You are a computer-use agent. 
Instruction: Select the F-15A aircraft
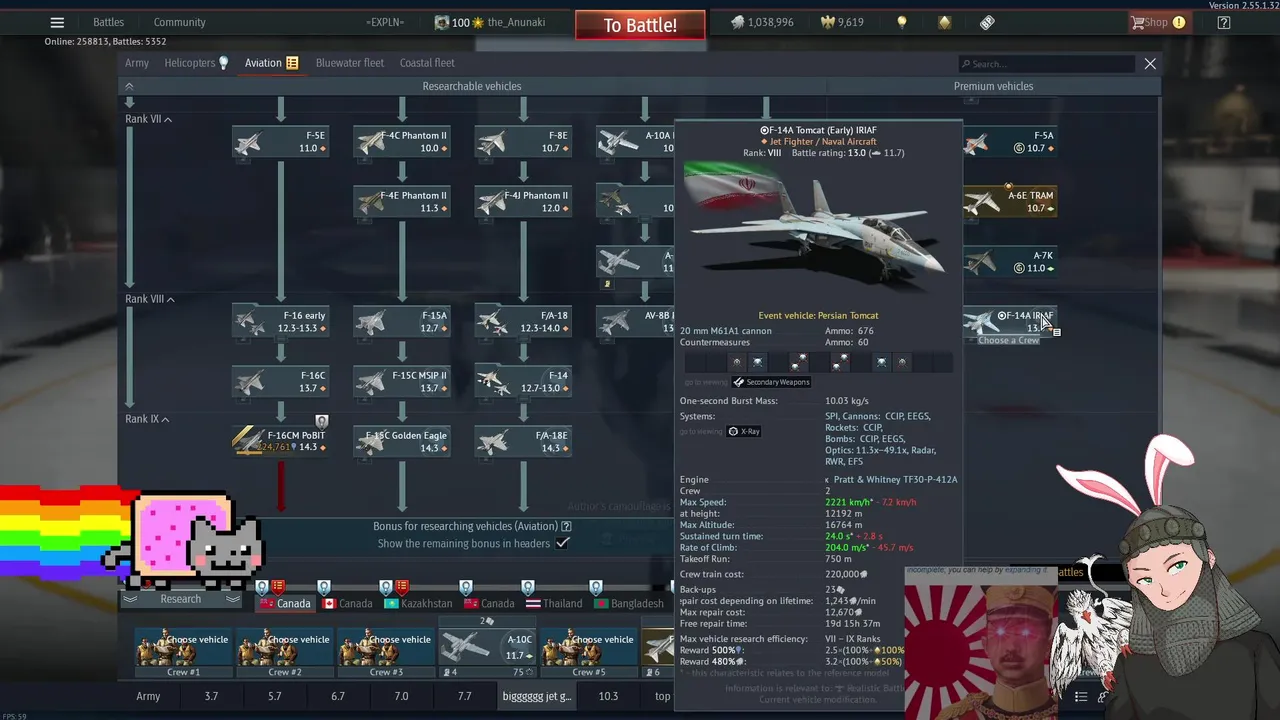[x=401, y=321]
